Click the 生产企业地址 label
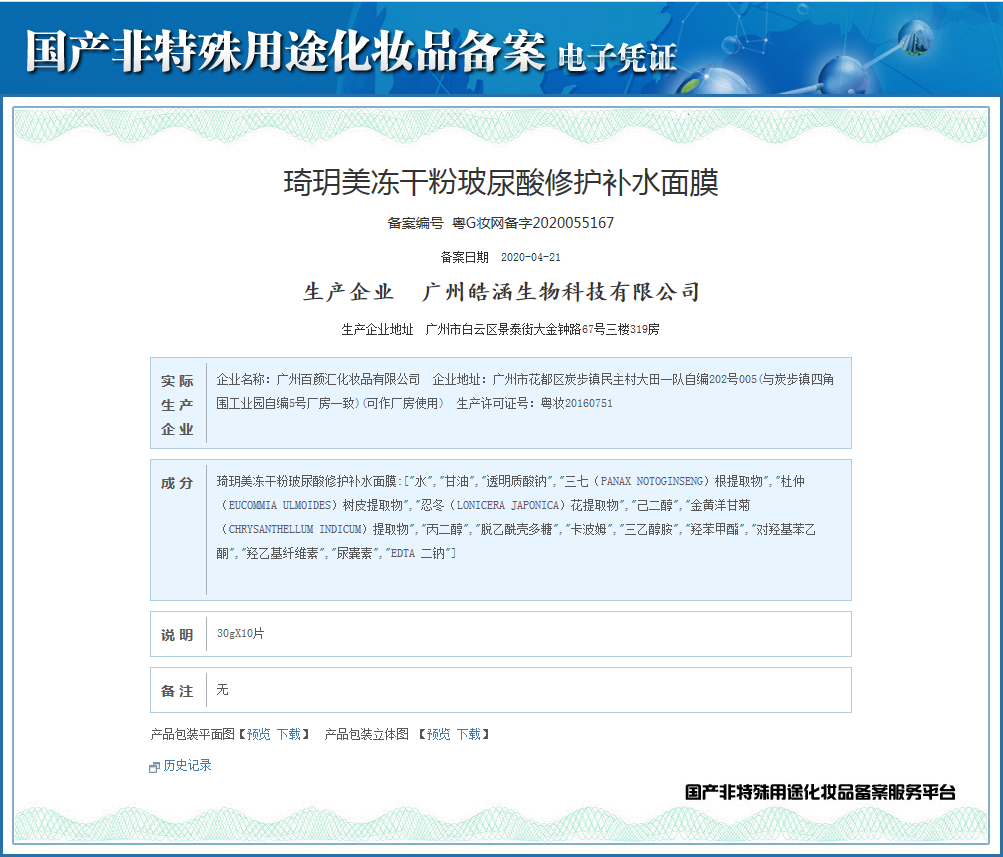 tap(377, 329)
